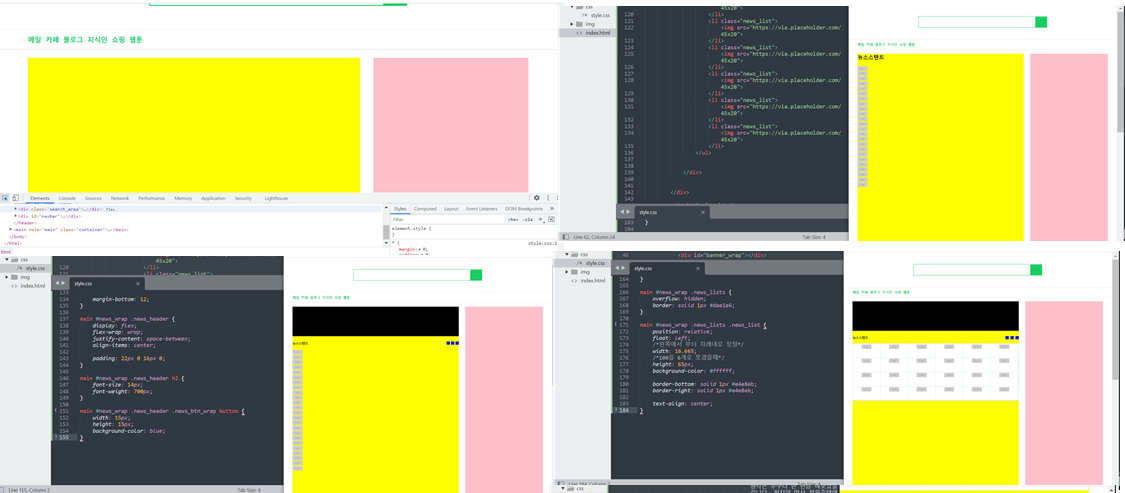Click the 쇼핑 link on the webpage
Screen dimensions: 1125x493
tap(118, 39)
